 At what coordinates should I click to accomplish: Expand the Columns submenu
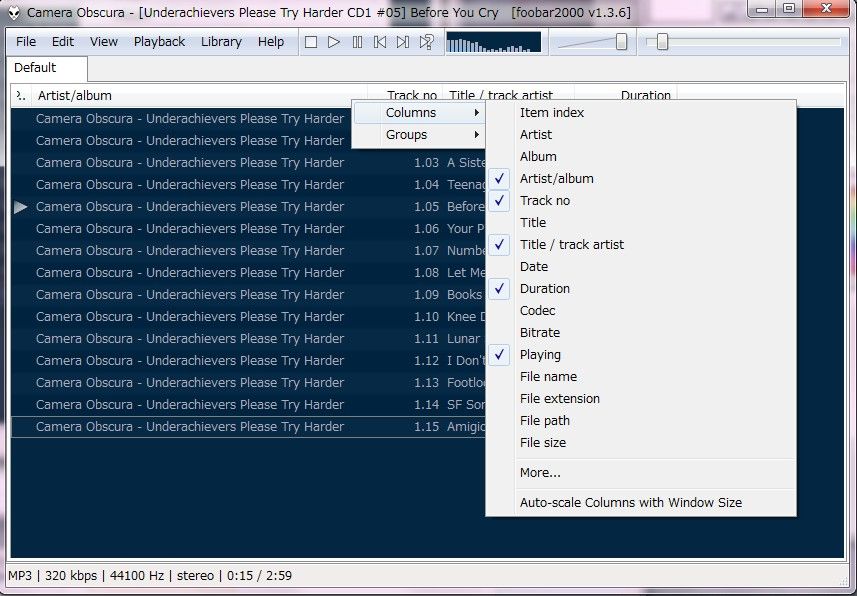tap(418, 113)
